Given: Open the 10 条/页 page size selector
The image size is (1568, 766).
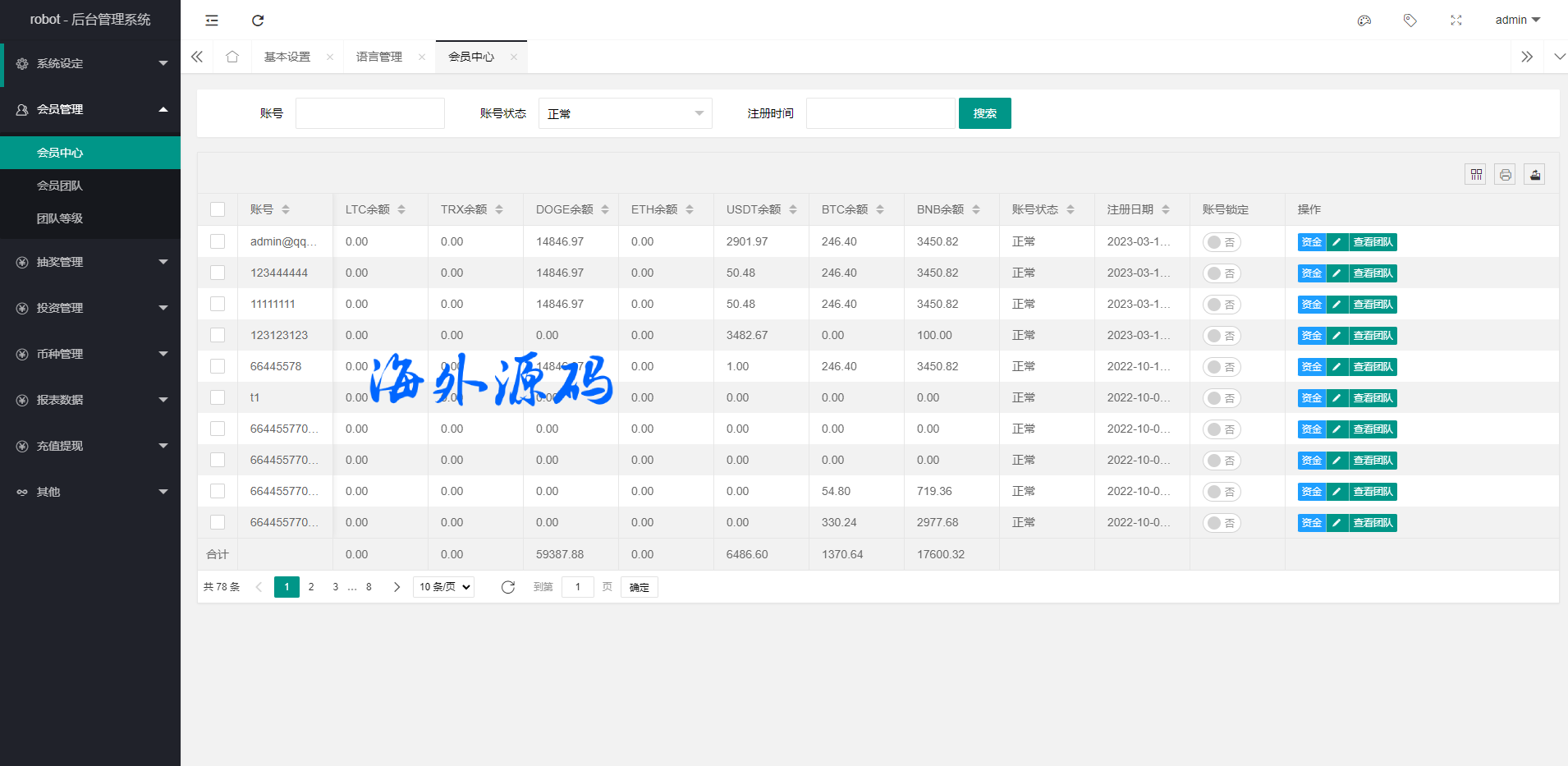Looking at the screenshot, I should click(443, 587).
